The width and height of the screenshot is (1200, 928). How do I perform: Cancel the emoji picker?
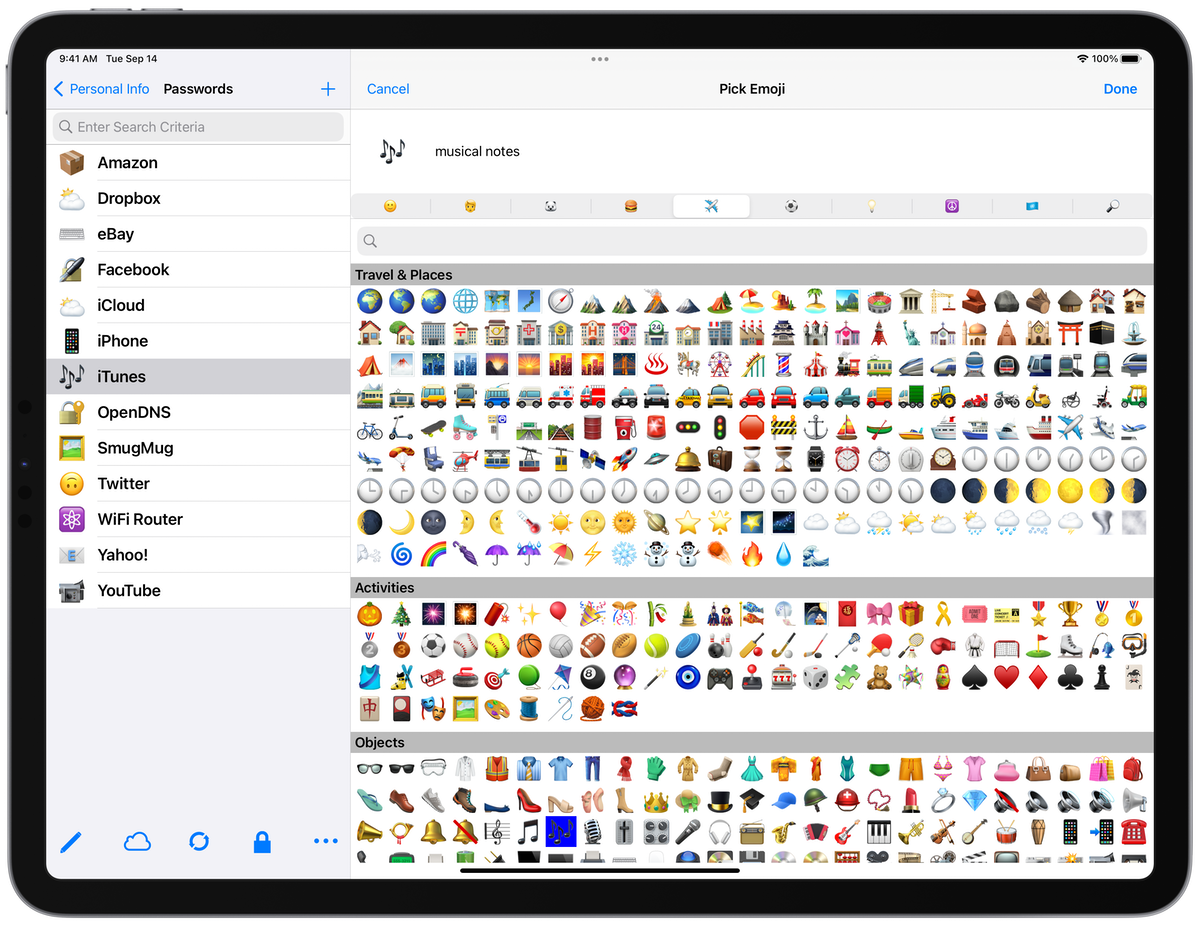(388, 89)
